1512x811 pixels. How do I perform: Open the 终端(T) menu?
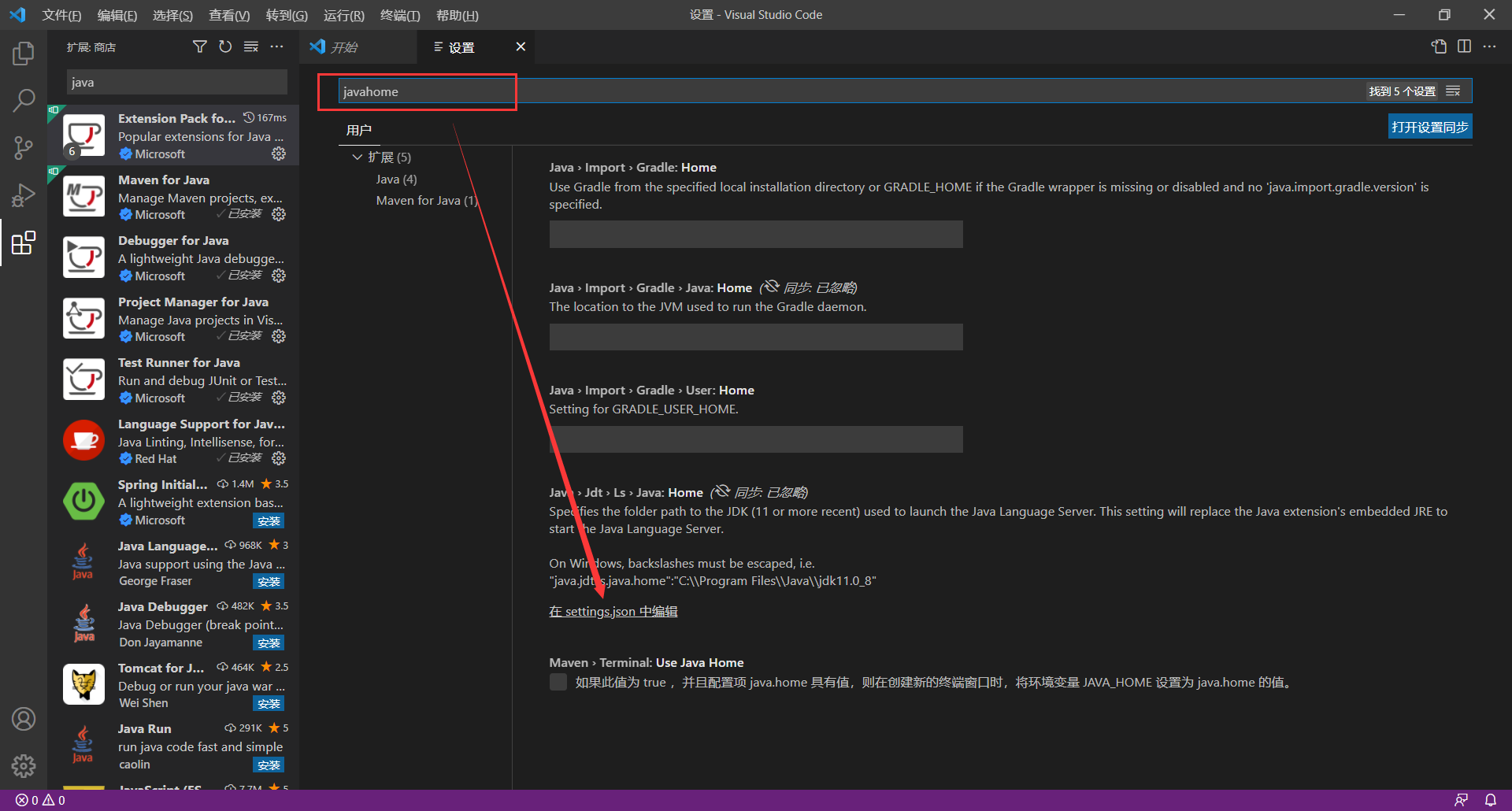(x=400, y=15)
